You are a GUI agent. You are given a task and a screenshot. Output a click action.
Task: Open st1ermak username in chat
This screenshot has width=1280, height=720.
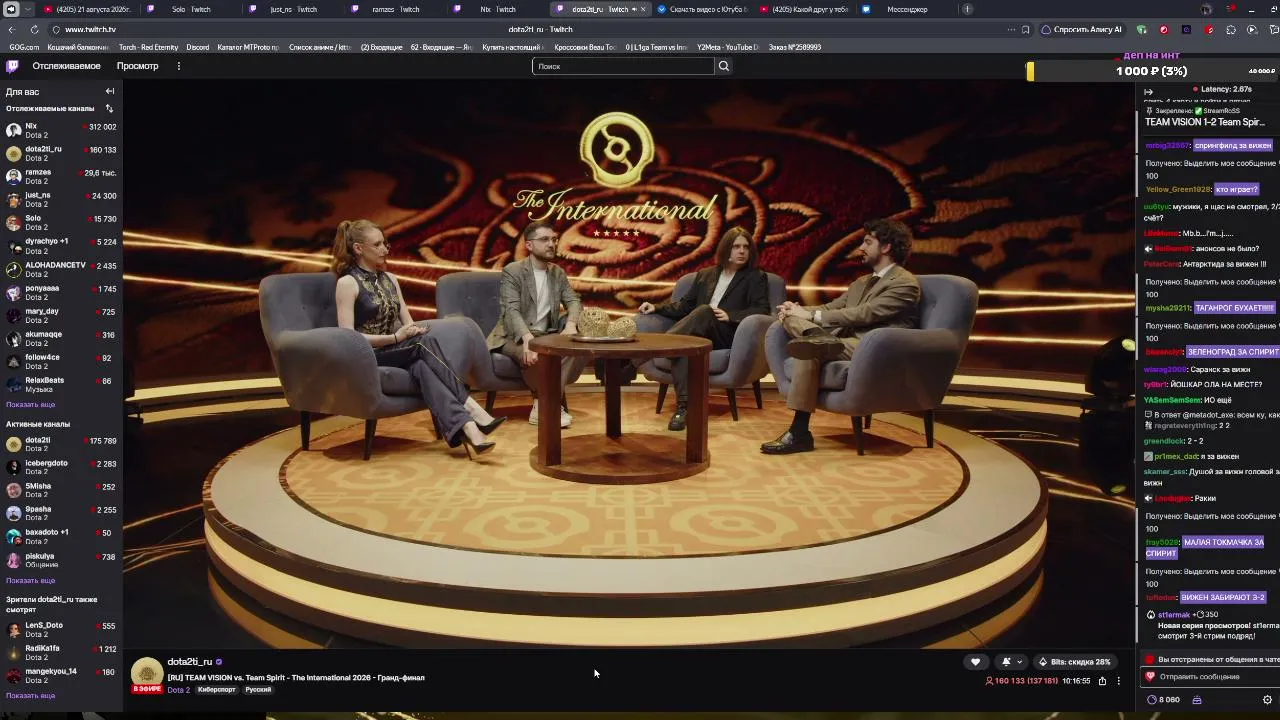(1174, 615)
